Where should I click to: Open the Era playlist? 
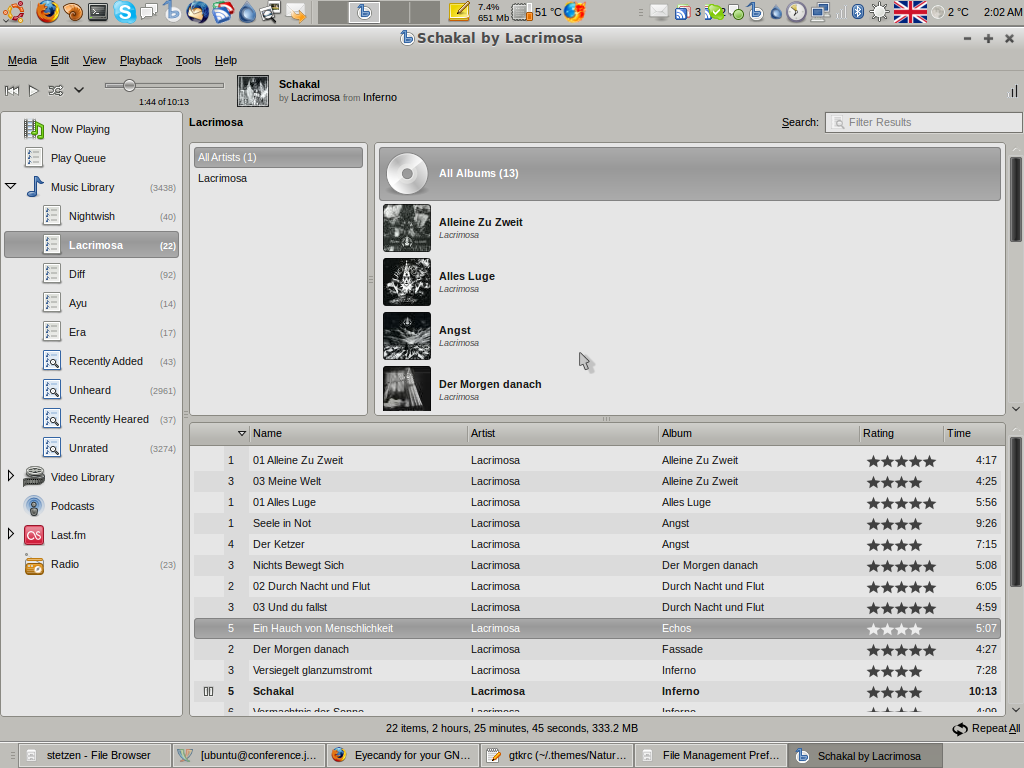(91, 332)
